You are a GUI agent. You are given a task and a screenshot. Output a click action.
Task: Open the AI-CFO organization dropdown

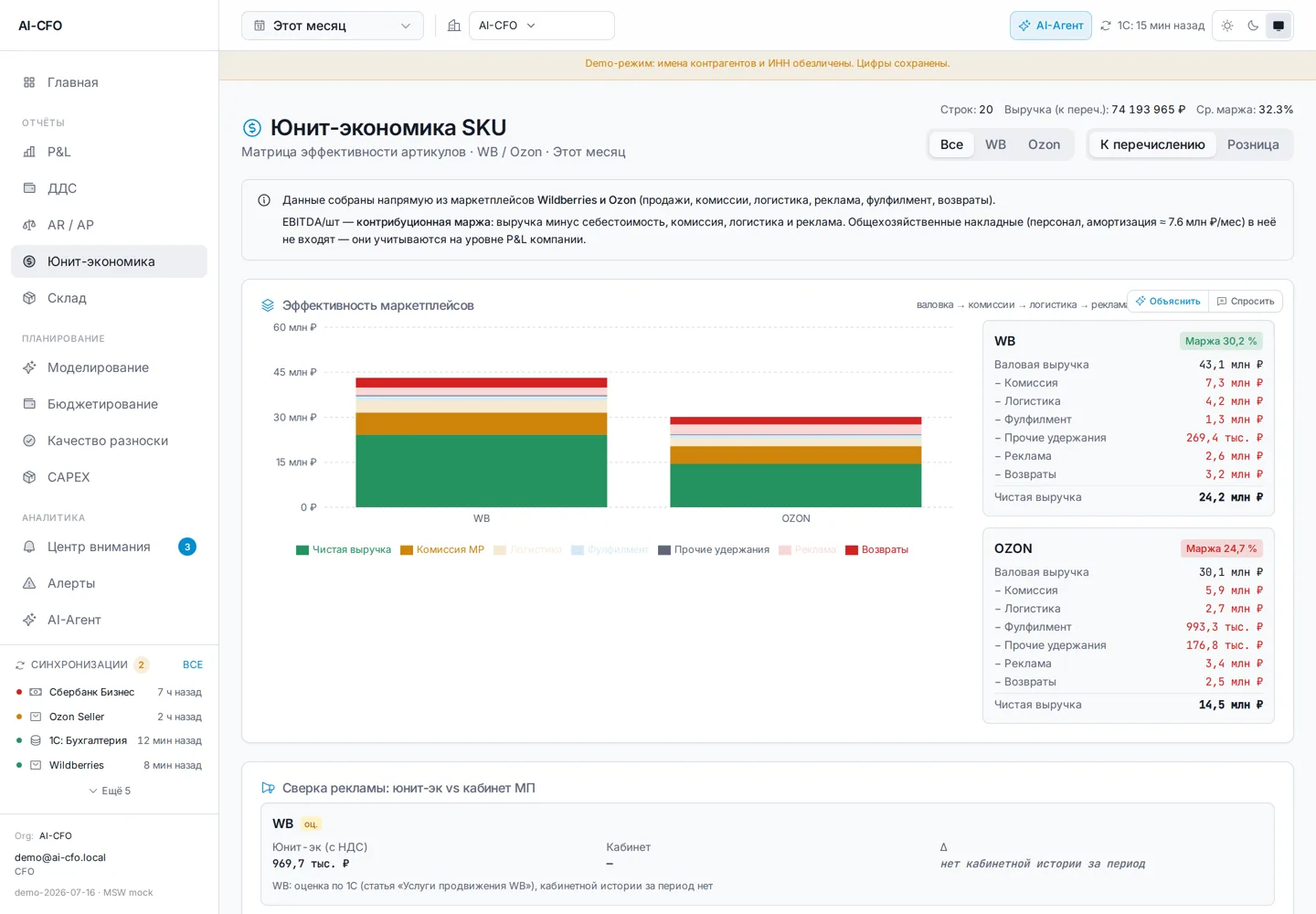click(542, 26)
